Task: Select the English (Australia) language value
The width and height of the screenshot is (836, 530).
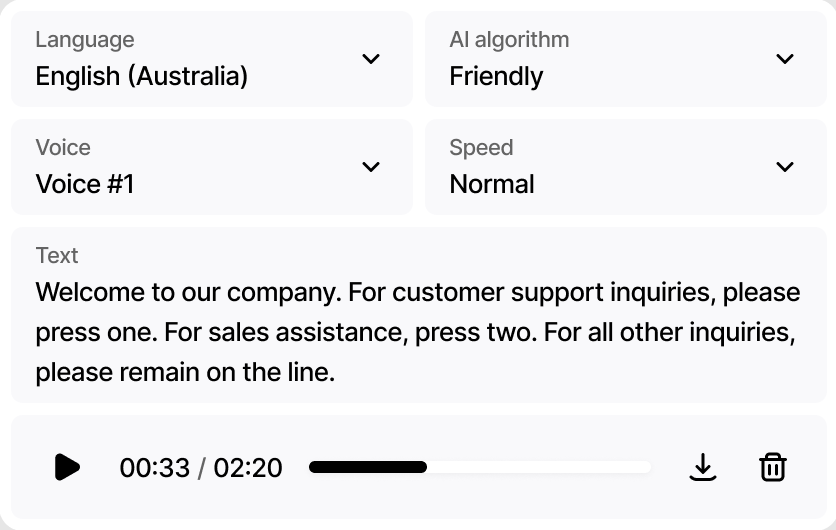Action: [142, 76]
